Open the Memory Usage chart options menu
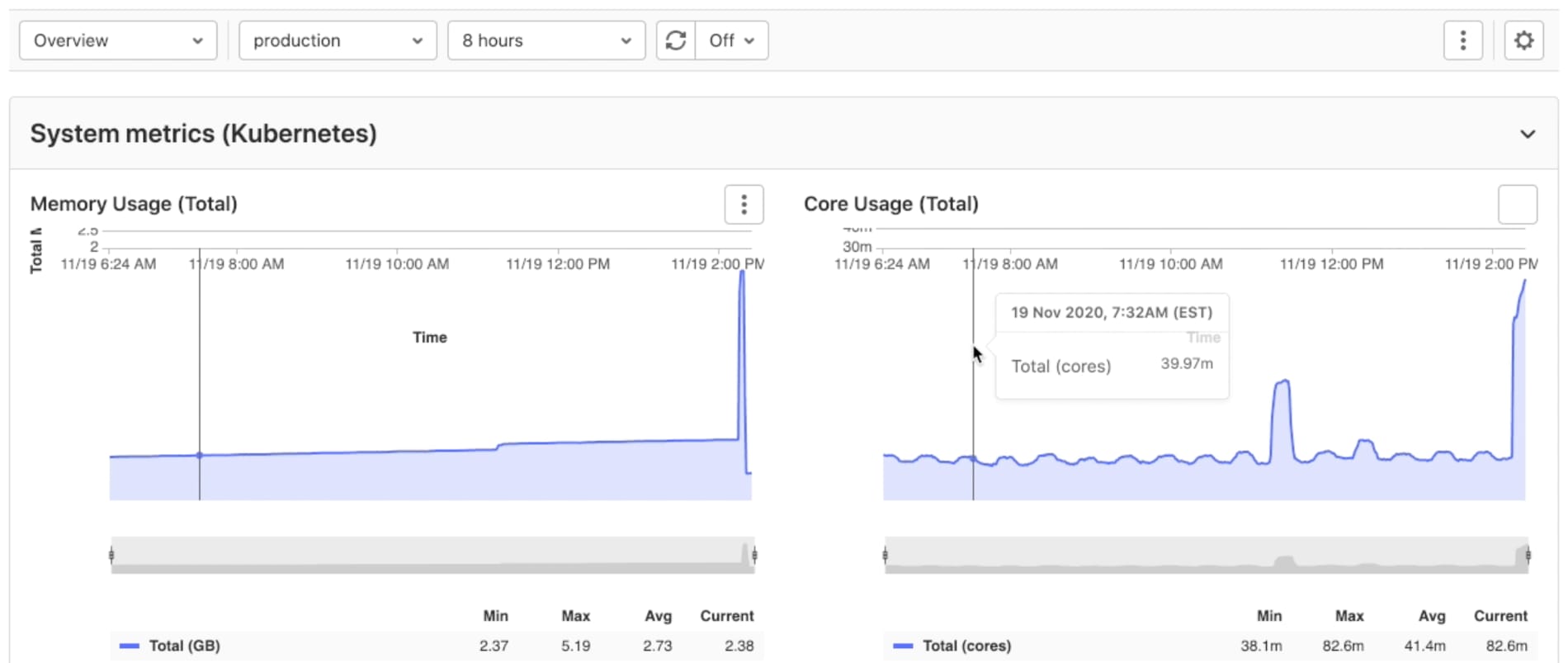 744,204
